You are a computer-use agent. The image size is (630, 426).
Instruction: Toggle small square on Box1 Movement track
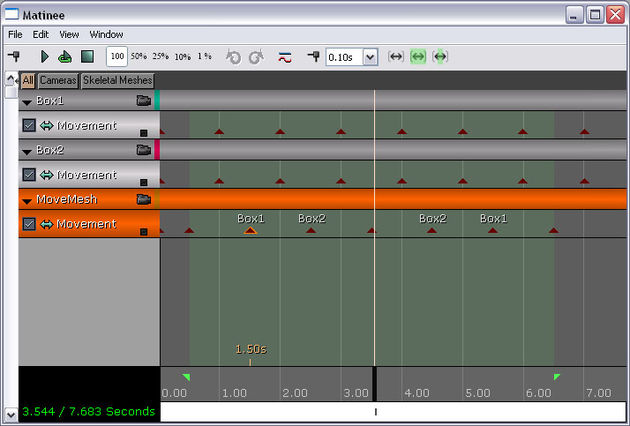tap(143, 133)
